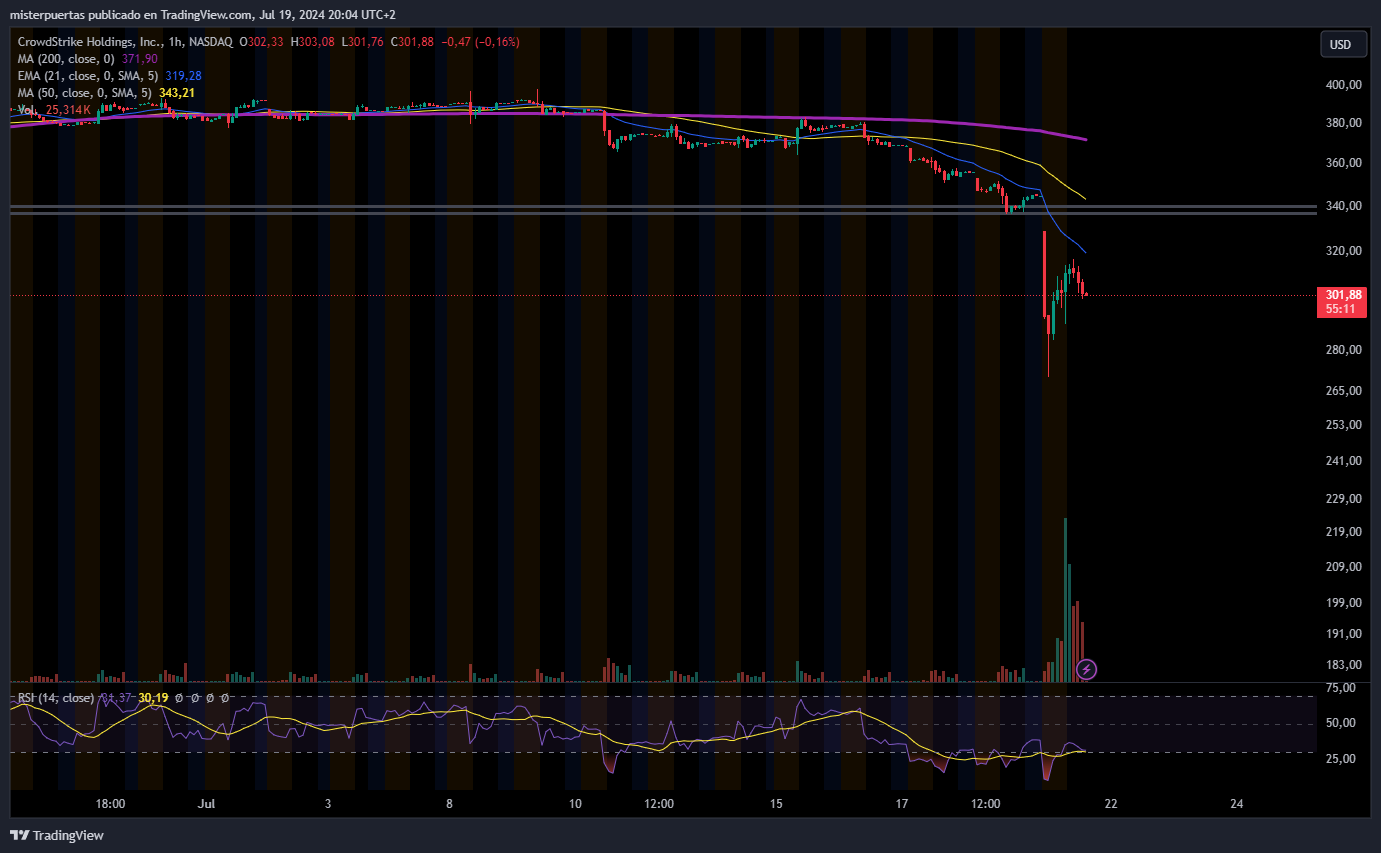
Task: Click the RSI value 30,19
Action: (153, 698)
